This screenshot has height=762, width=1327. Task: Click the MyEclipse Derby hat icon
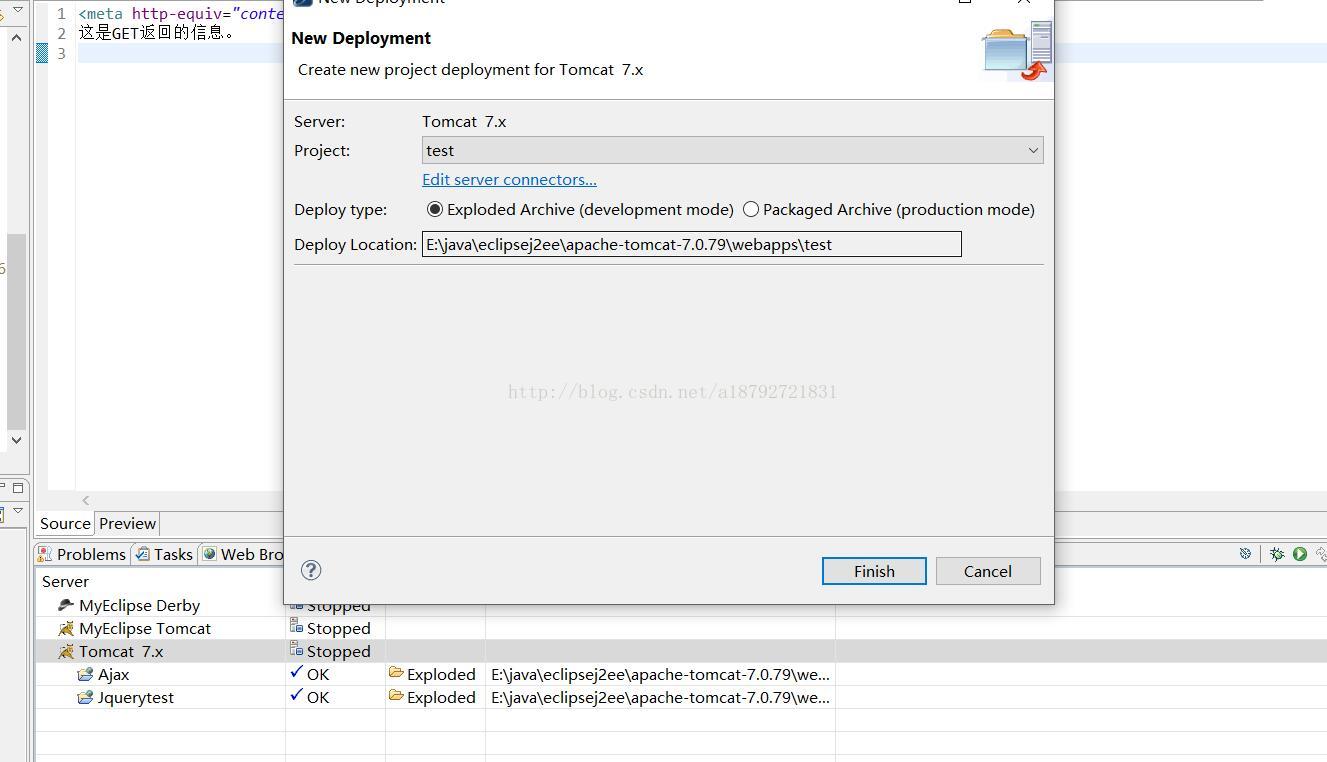click(x=66, y=605)
